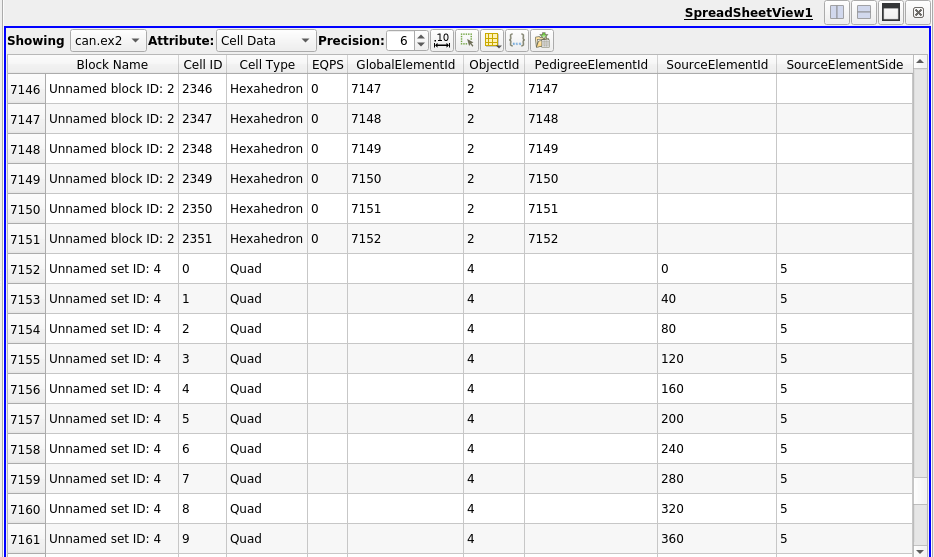Click the GlobalElementId column header
Screen dimensions: 934x557
pos(405,65)
